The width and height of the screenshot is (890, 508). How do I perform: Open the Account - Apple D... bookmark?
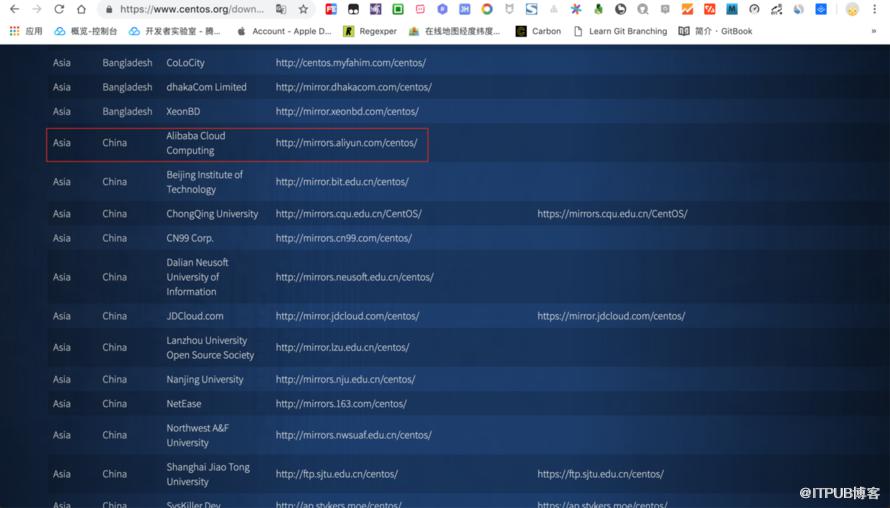[x=284, y=31]
